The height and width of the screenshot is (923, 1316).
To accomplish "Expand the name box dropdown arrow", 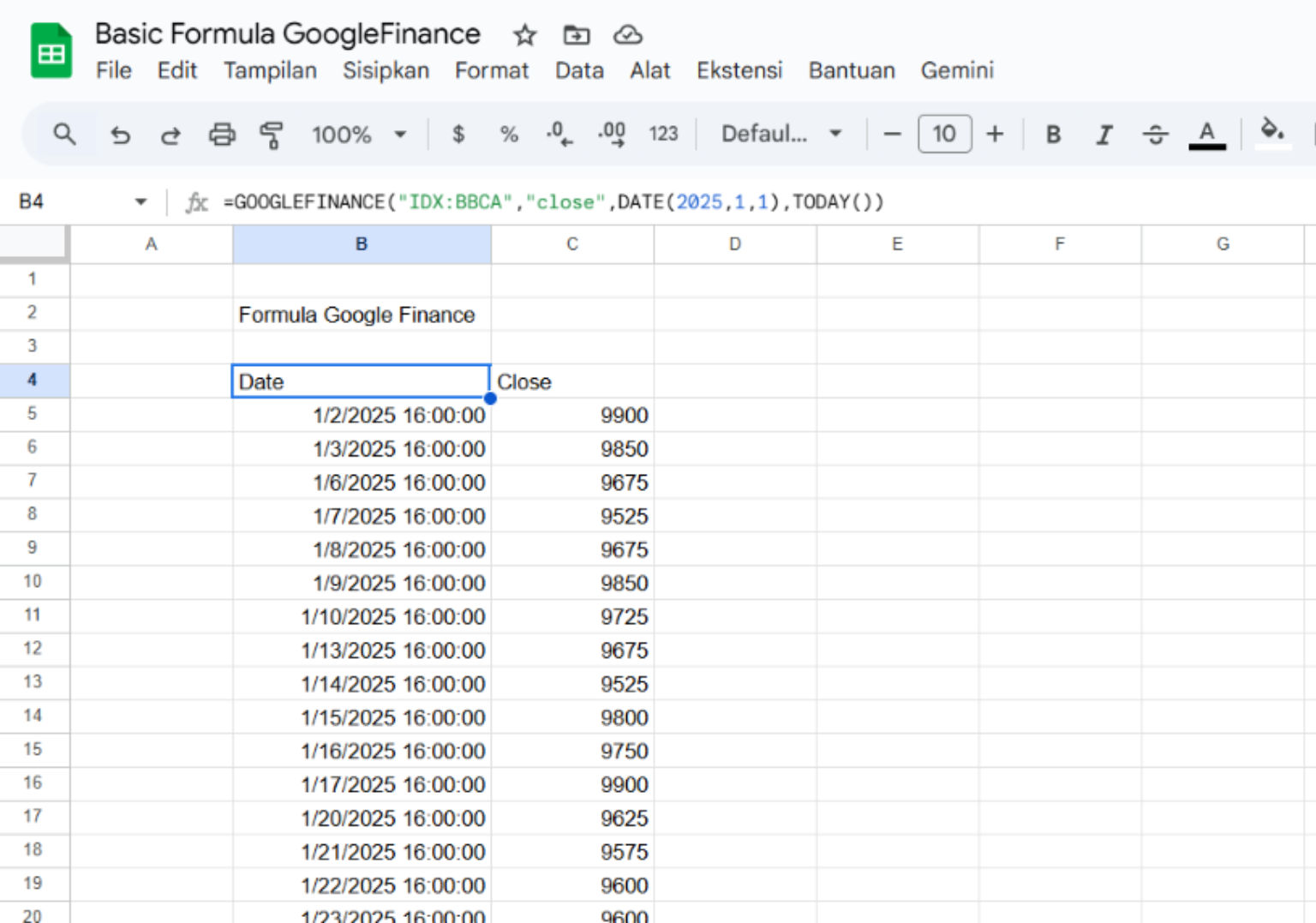I will pos(141,202).
